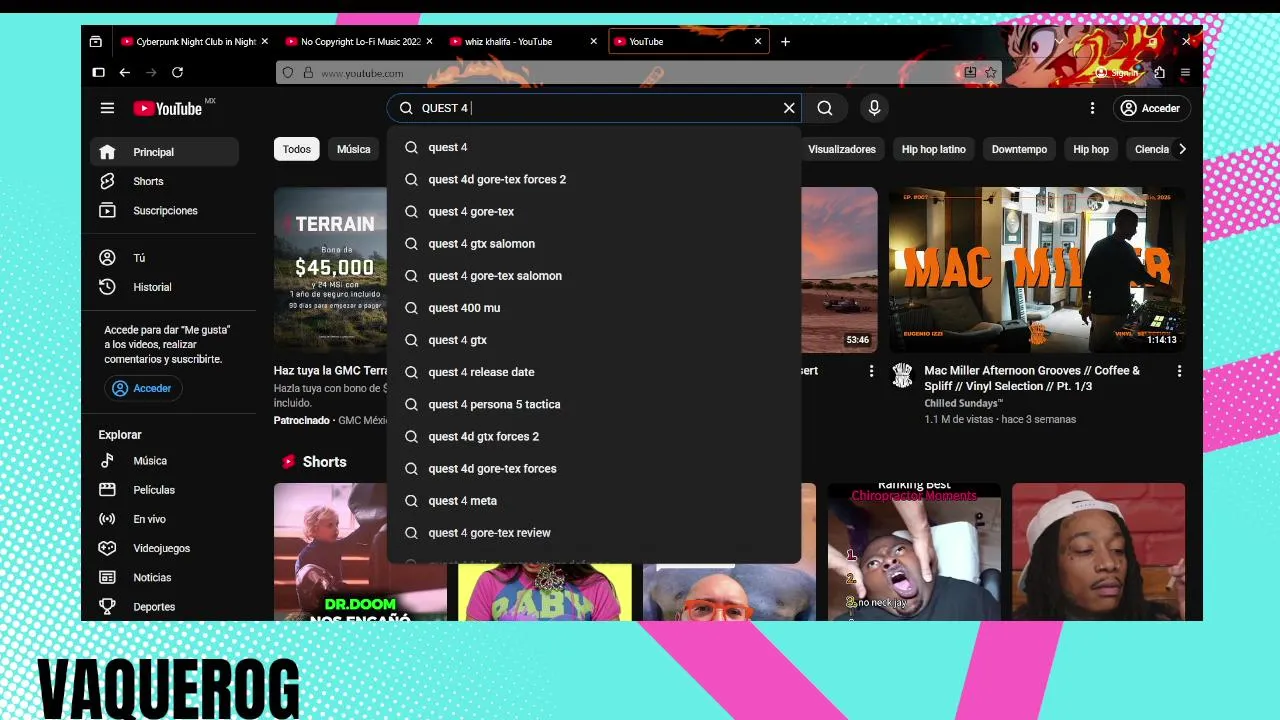Open Principal in the sidebar

164,152
